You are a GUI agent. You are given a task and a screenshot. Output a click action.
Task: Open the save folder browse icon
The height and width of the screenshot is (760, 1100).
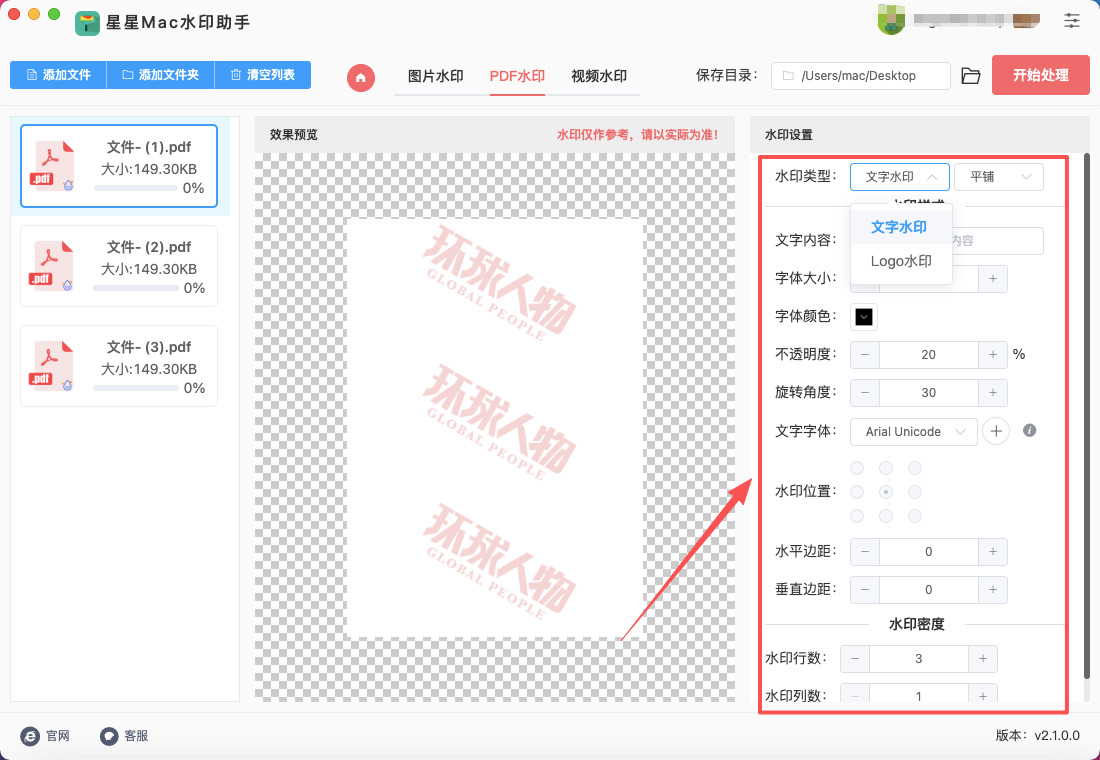click(x=970, y=76)
